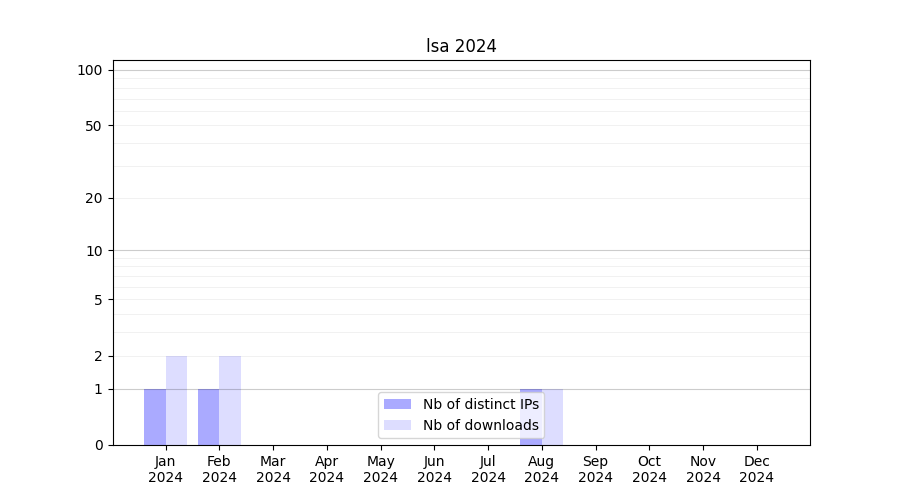Image resolution: width=900 pixels, height=500 pixels.
Task: Click the 'Jan 2024' x-axis label
Action: pos(165,469)
